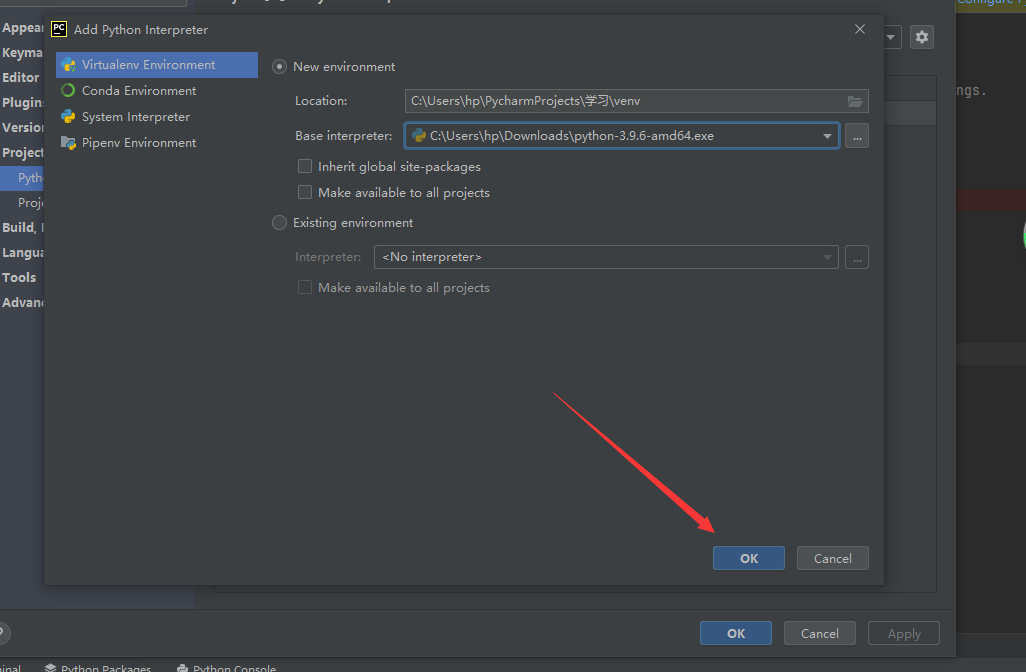The width and height of the screenshot is (1026, 672).
Task: Click the folder browse icon in the Location field
Action: point(855,101)
